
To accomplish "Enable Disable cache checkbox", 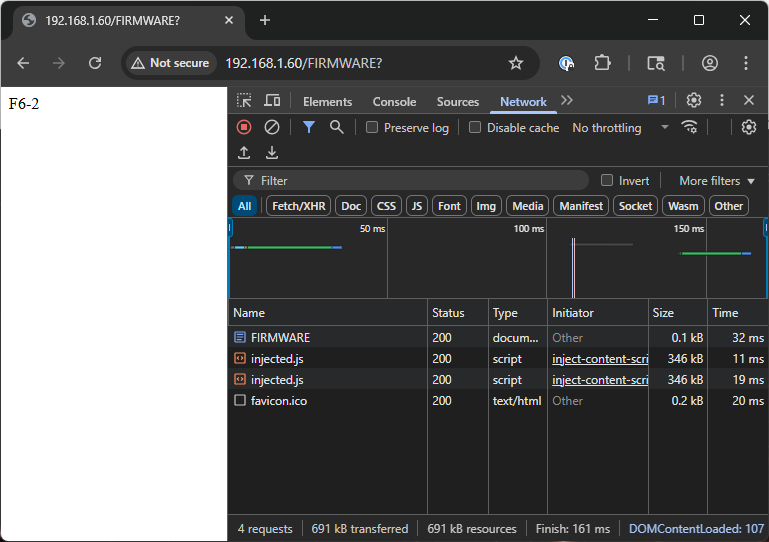I will coord(475,128).
